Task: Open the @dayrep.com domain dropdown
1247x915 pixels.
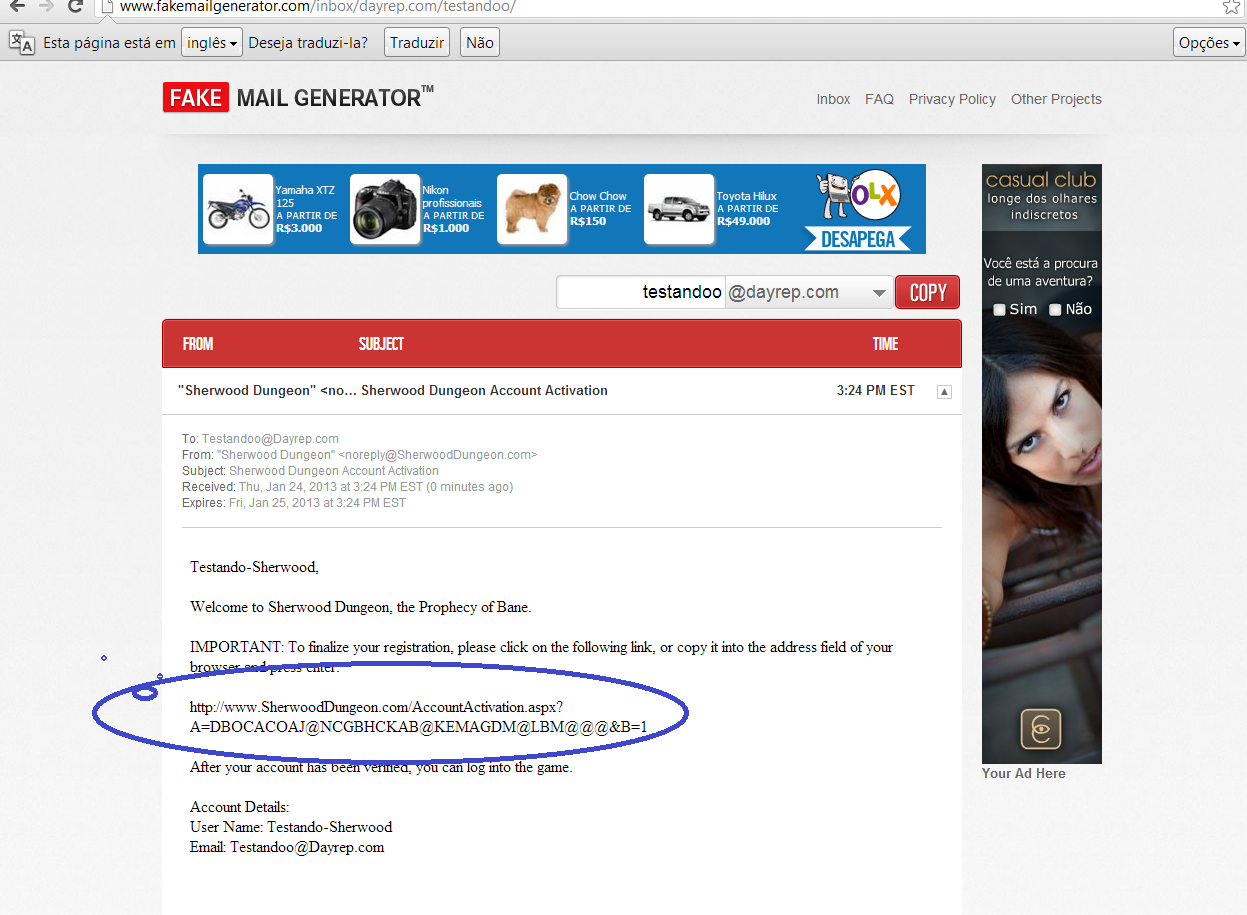Action: click(x=808, y=292)
